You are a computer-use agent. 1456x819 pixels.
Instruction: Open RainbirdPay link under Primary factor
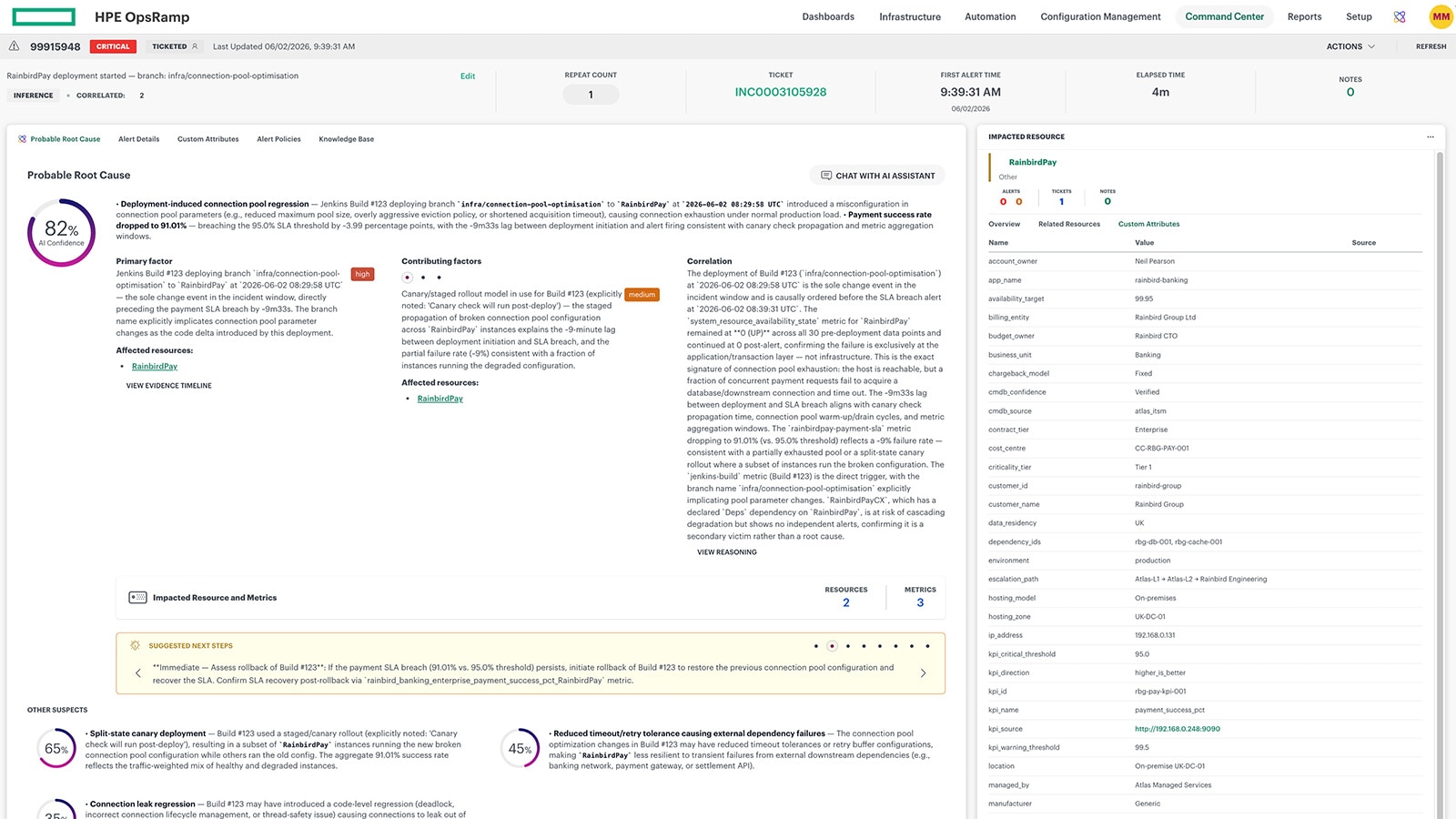(155, 367)
